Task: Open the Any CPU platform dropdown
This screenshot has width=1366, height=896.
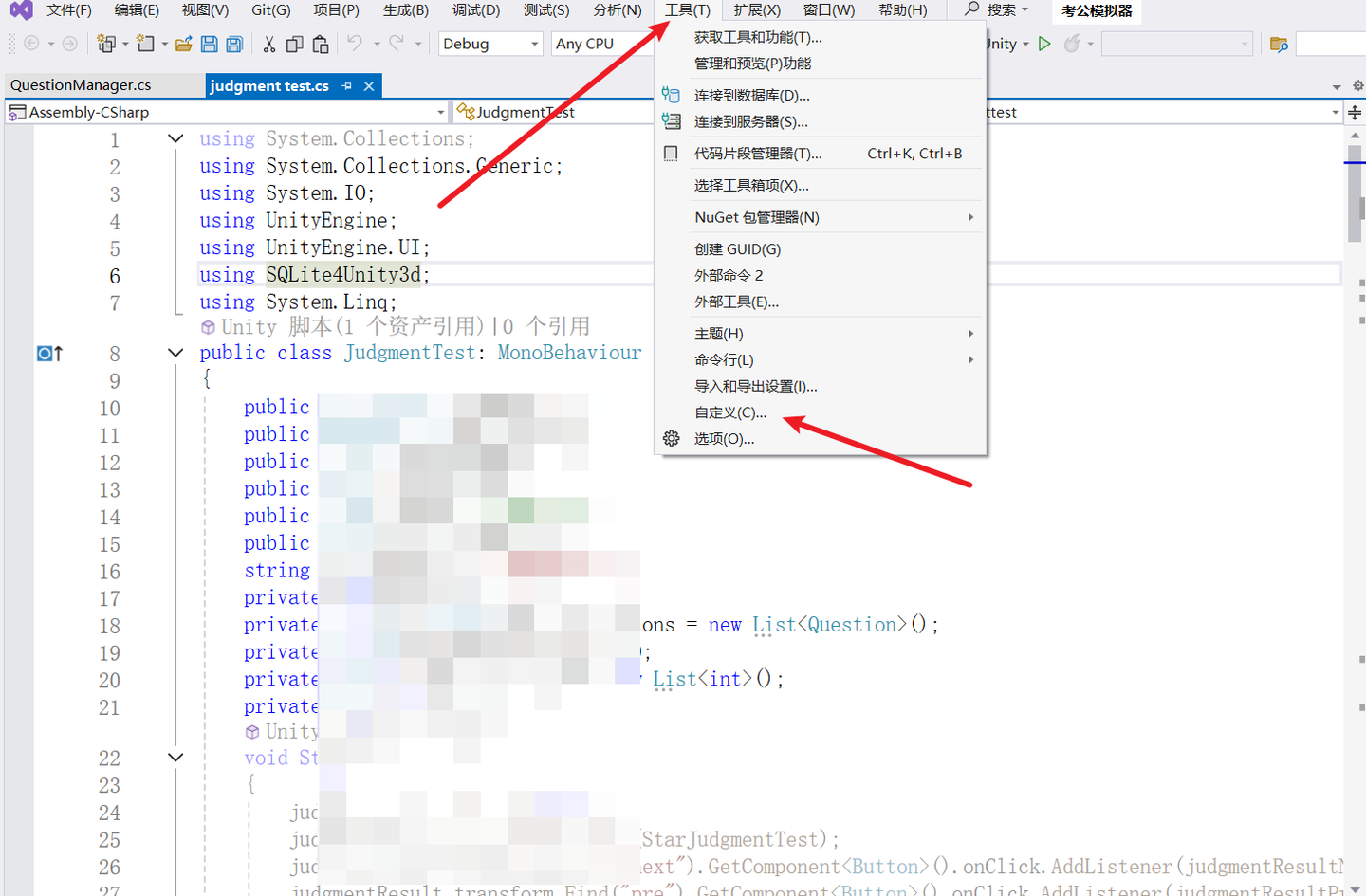Action: point(602,44)
